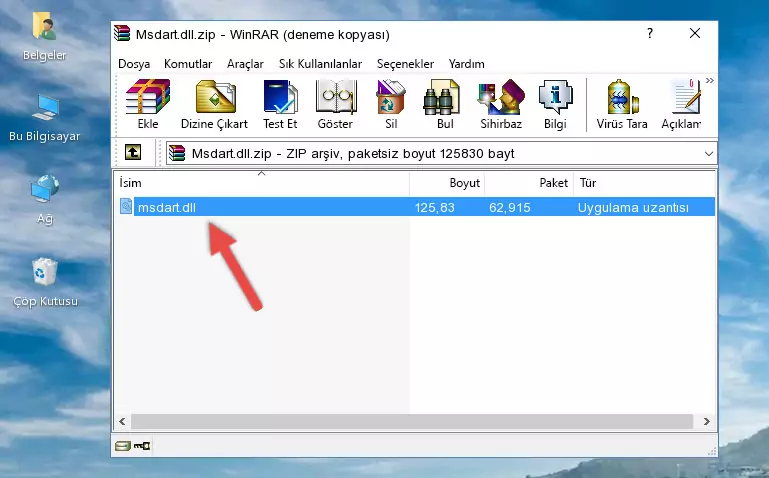This screenshot has width=769, height=478.
Task: Click the question mark help button
Action: [650, 33]
